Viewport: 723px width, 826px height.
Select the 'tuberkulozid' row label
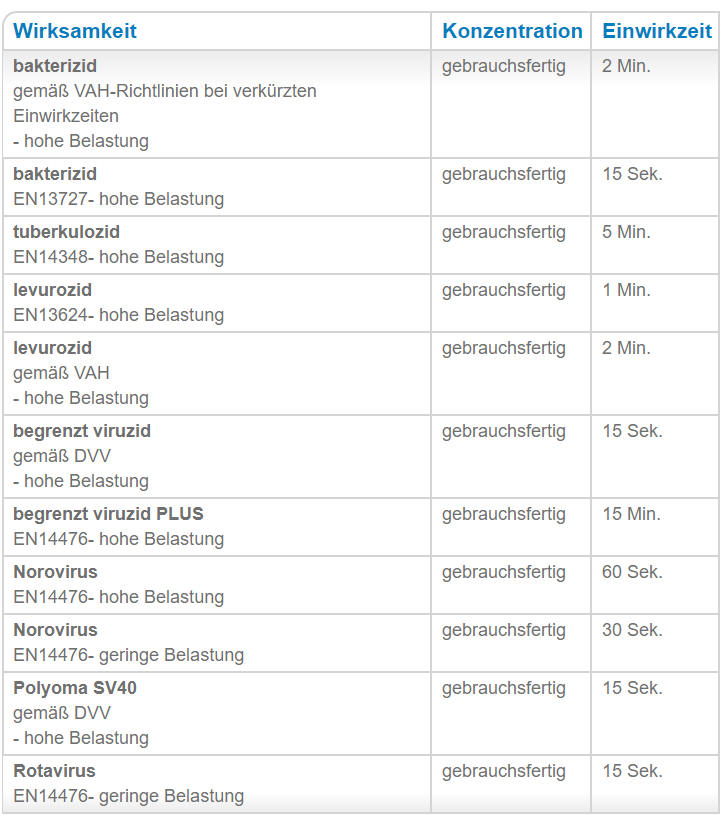[66, 232]
